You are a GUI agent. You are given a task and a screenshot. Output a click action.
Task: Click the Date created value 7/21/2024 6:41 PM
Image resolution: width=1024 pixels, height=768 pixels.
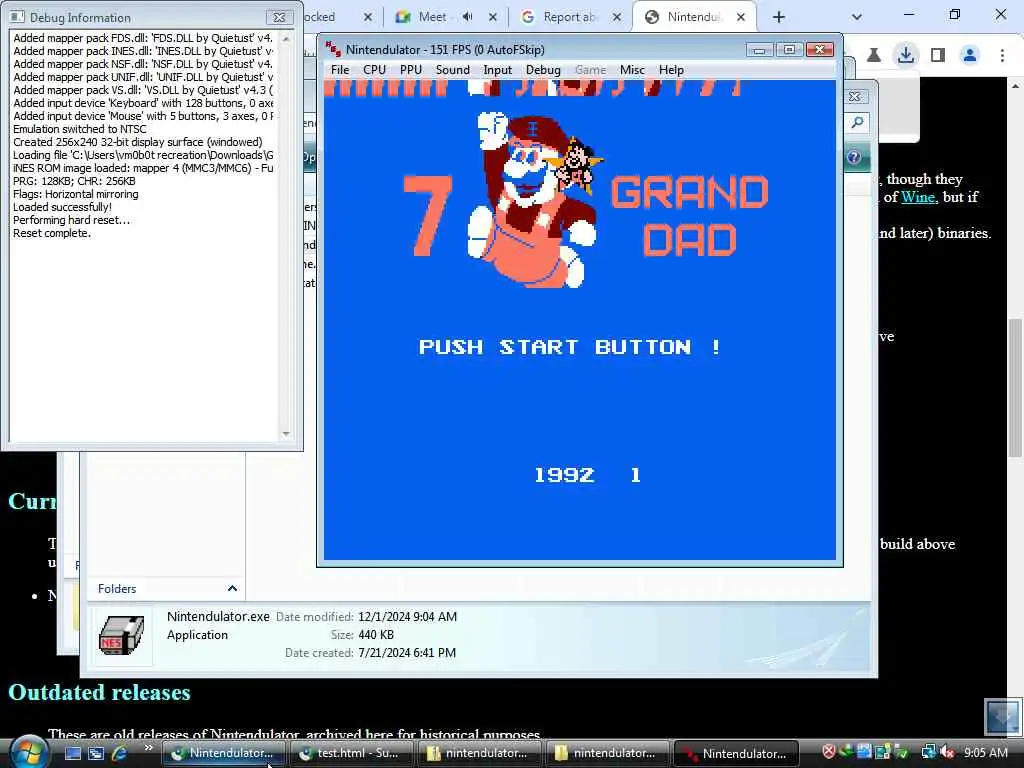click(x=407, y=652)
